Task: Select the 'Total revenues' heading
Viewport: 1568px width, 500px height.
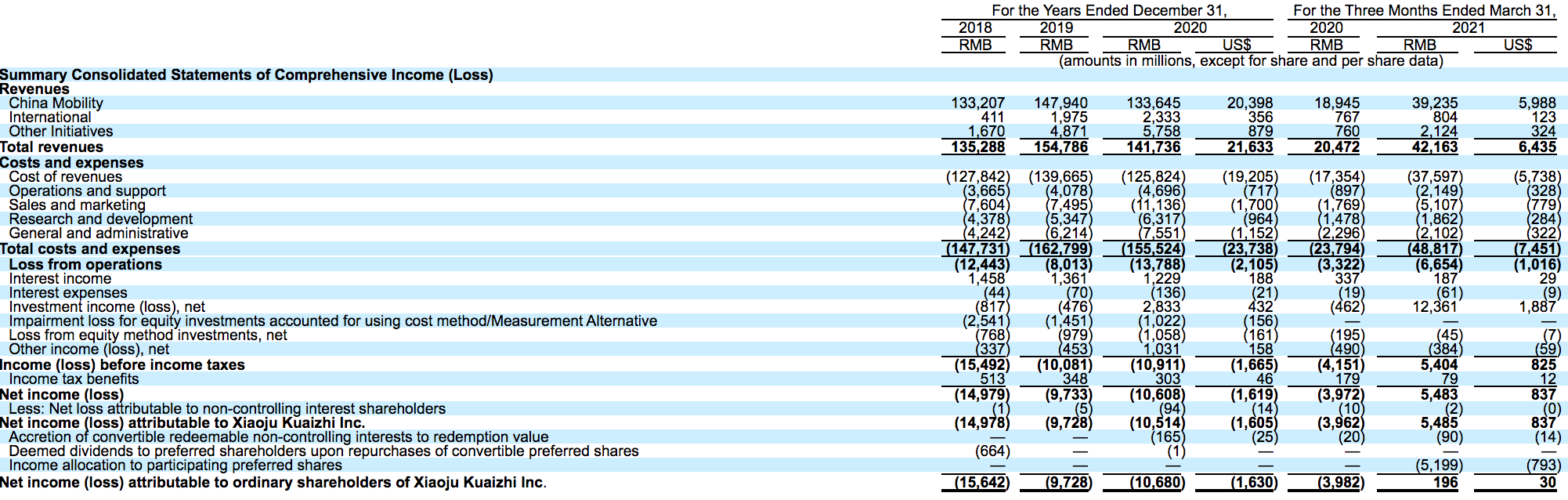Action: [52, 147]
